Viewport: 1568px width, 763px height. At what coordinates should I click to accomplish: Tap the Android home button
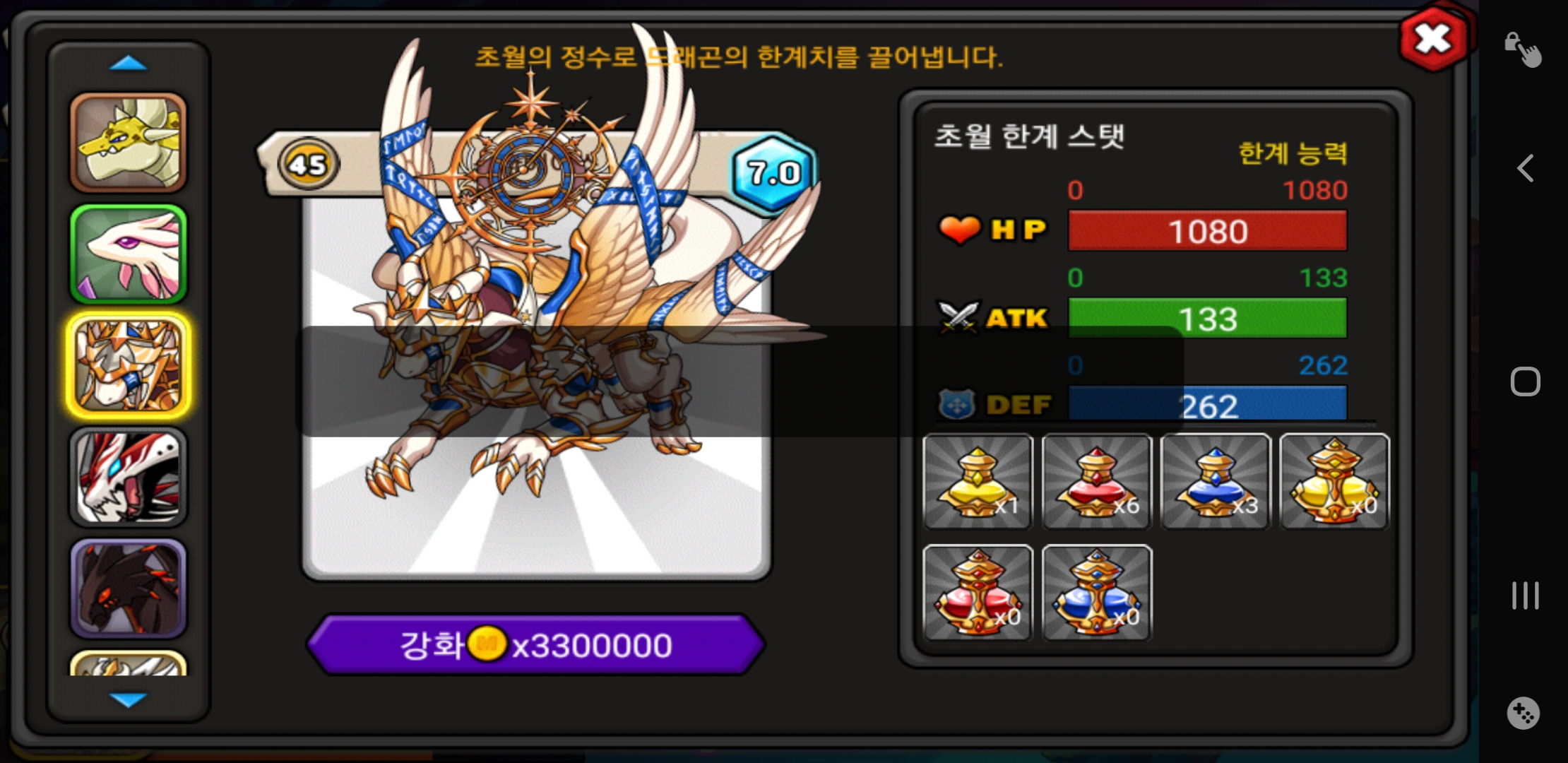(1526, 381)
